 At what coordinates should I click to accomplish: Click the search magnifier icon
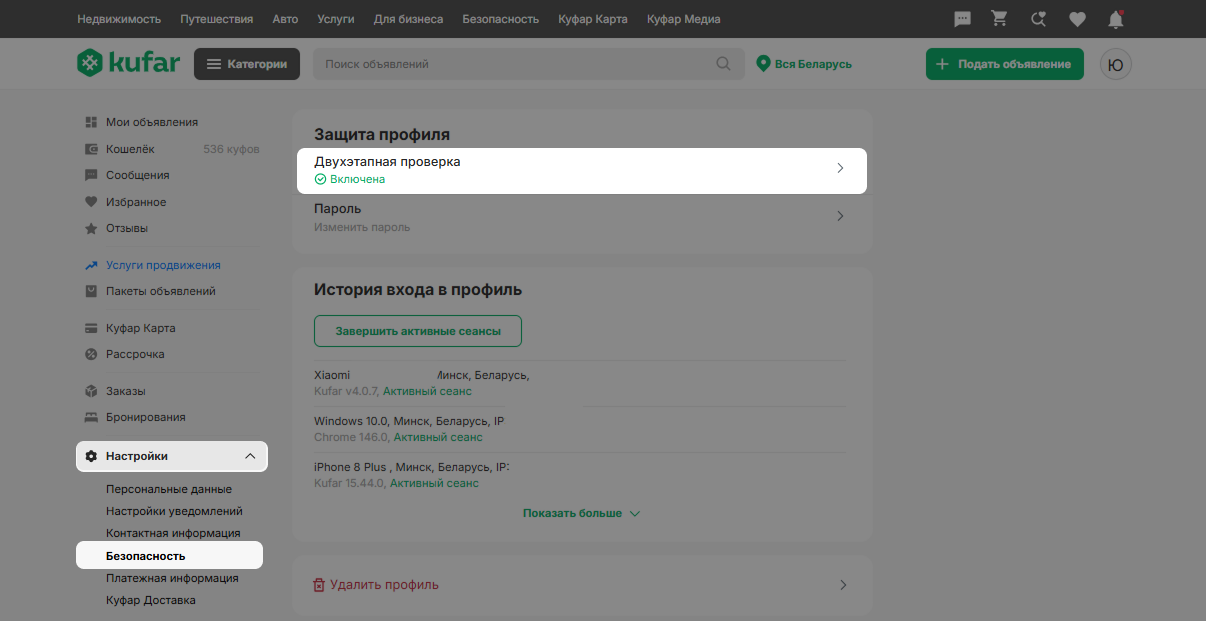click(723, 64)
